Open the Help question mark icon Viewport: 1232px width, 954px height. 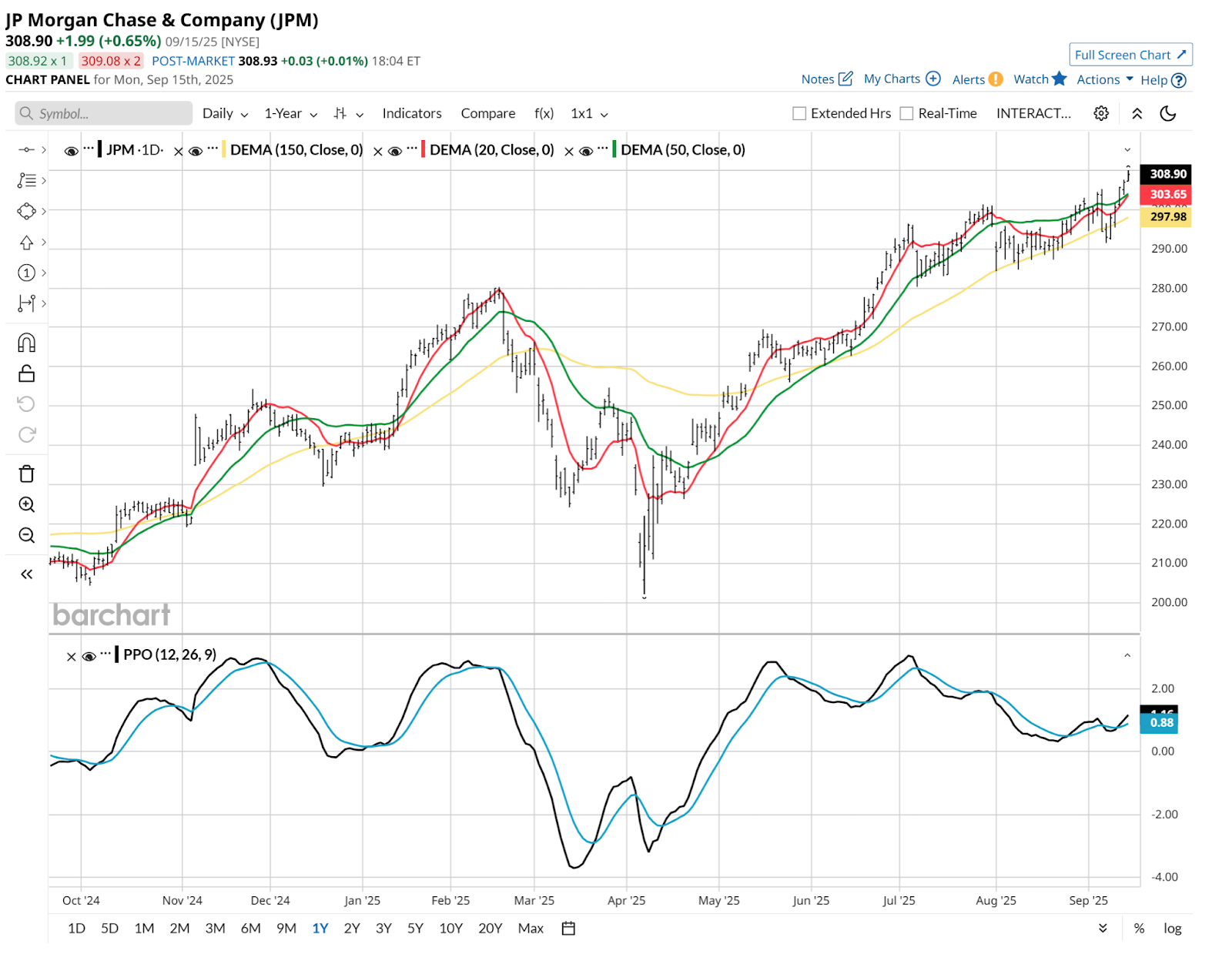click(1179, 80)
